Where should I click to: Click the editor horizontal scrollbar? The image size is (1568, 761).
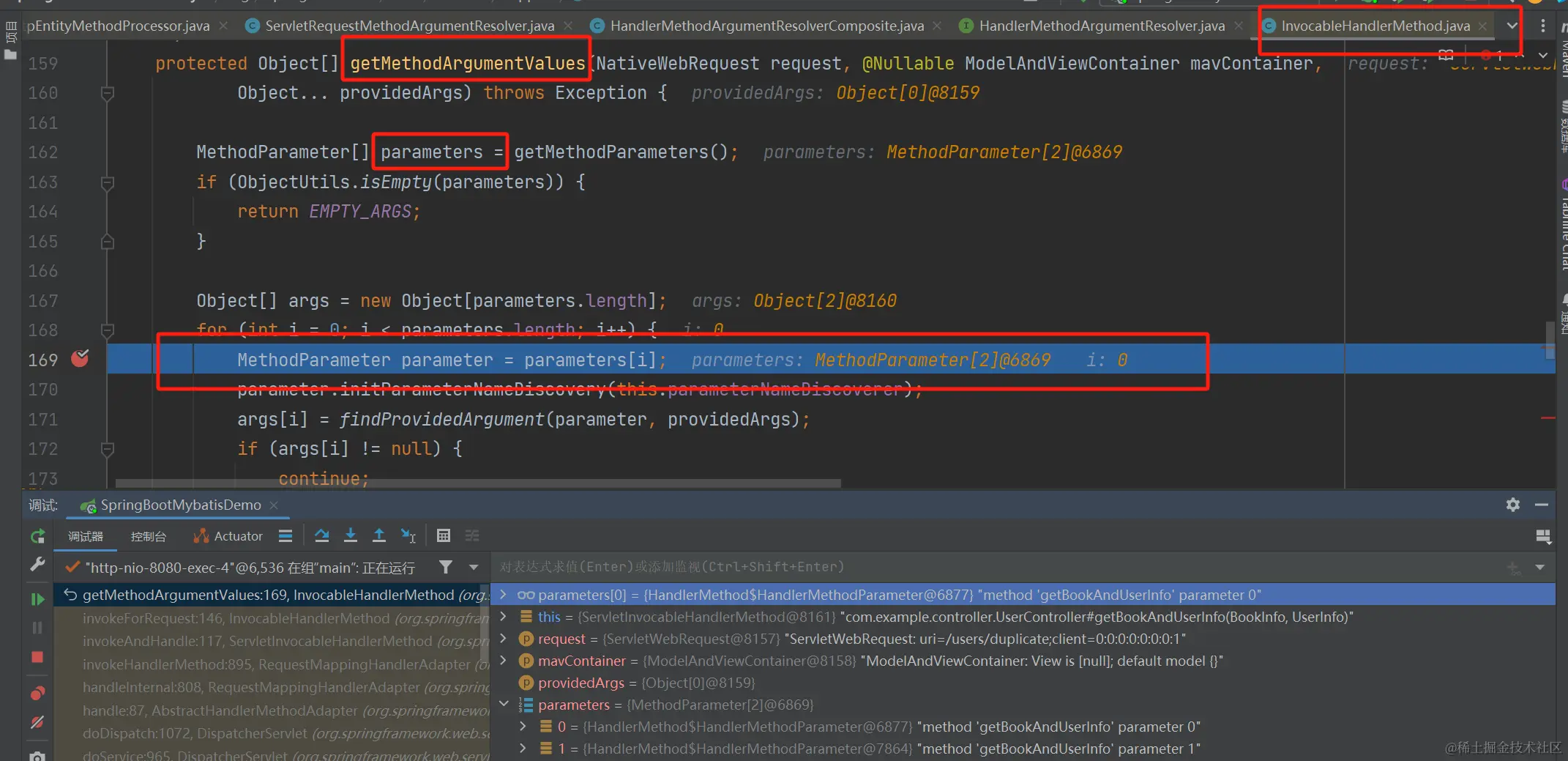478,483
